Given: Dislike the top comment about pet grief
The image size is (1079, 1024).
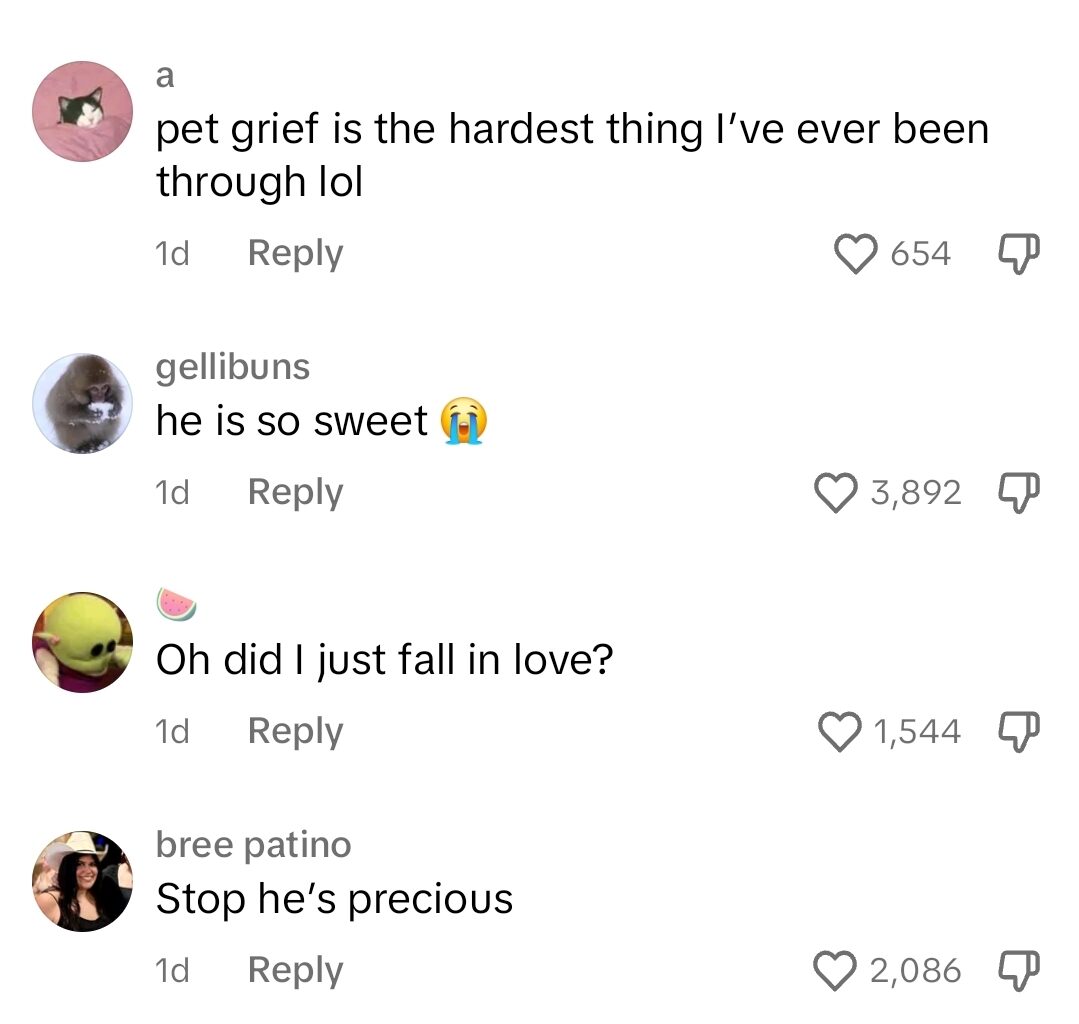Looking at the screenshot, I should click(1017, 253).
